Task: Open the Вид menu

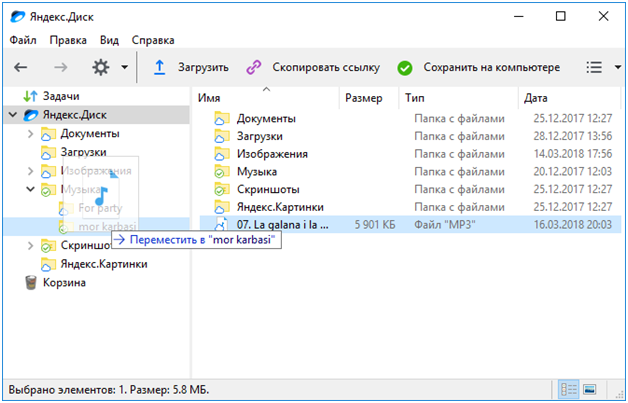Action: point(109,40)
